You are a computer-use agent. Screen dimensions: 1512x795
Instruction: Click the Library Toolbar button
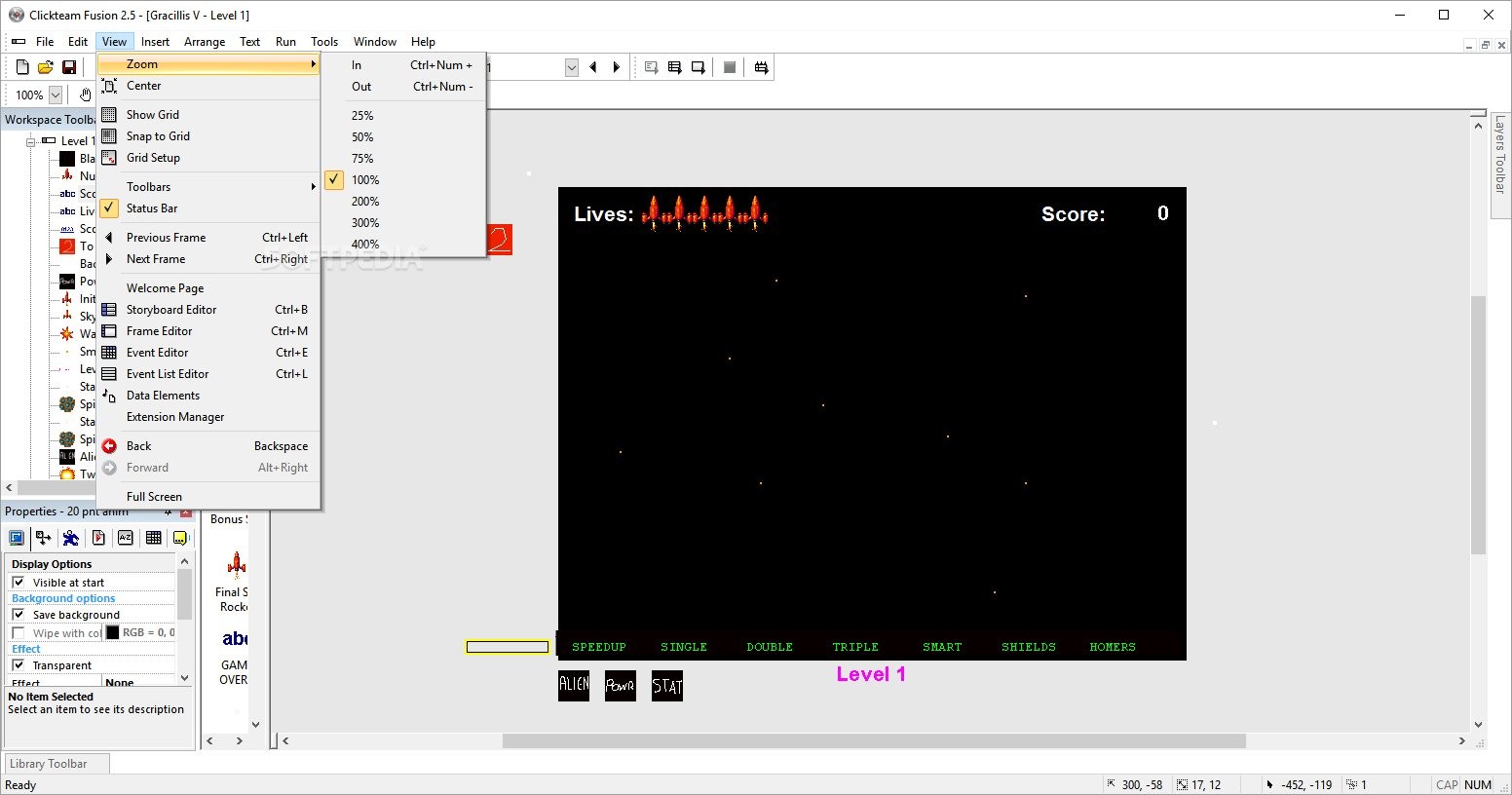(55, 763)
